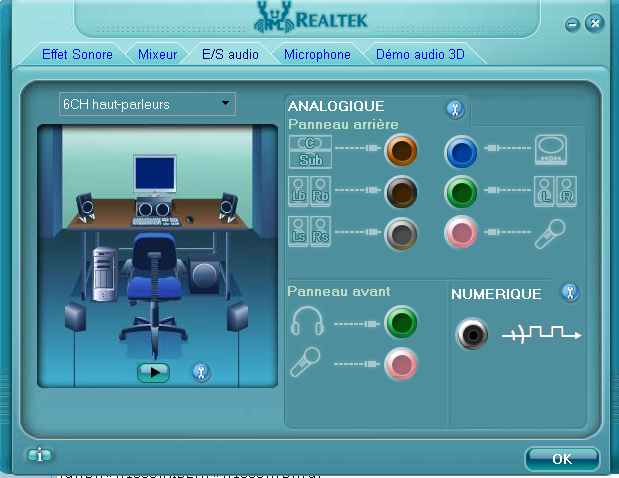The image size is (619, 478).
Task: Click the orange center/subwoofer rear jack
Action: click(x=401, y=151)
